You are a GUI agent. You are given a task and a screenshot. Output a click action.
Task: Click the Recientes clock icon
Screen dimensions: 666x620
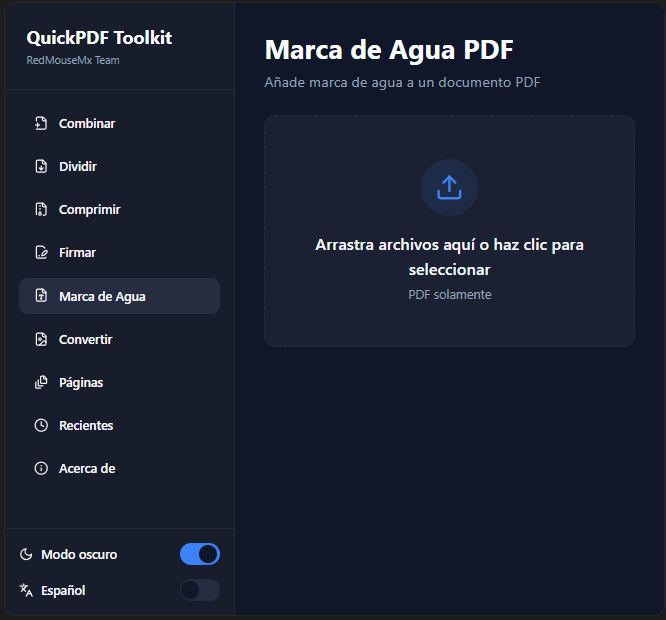[41, 426]
